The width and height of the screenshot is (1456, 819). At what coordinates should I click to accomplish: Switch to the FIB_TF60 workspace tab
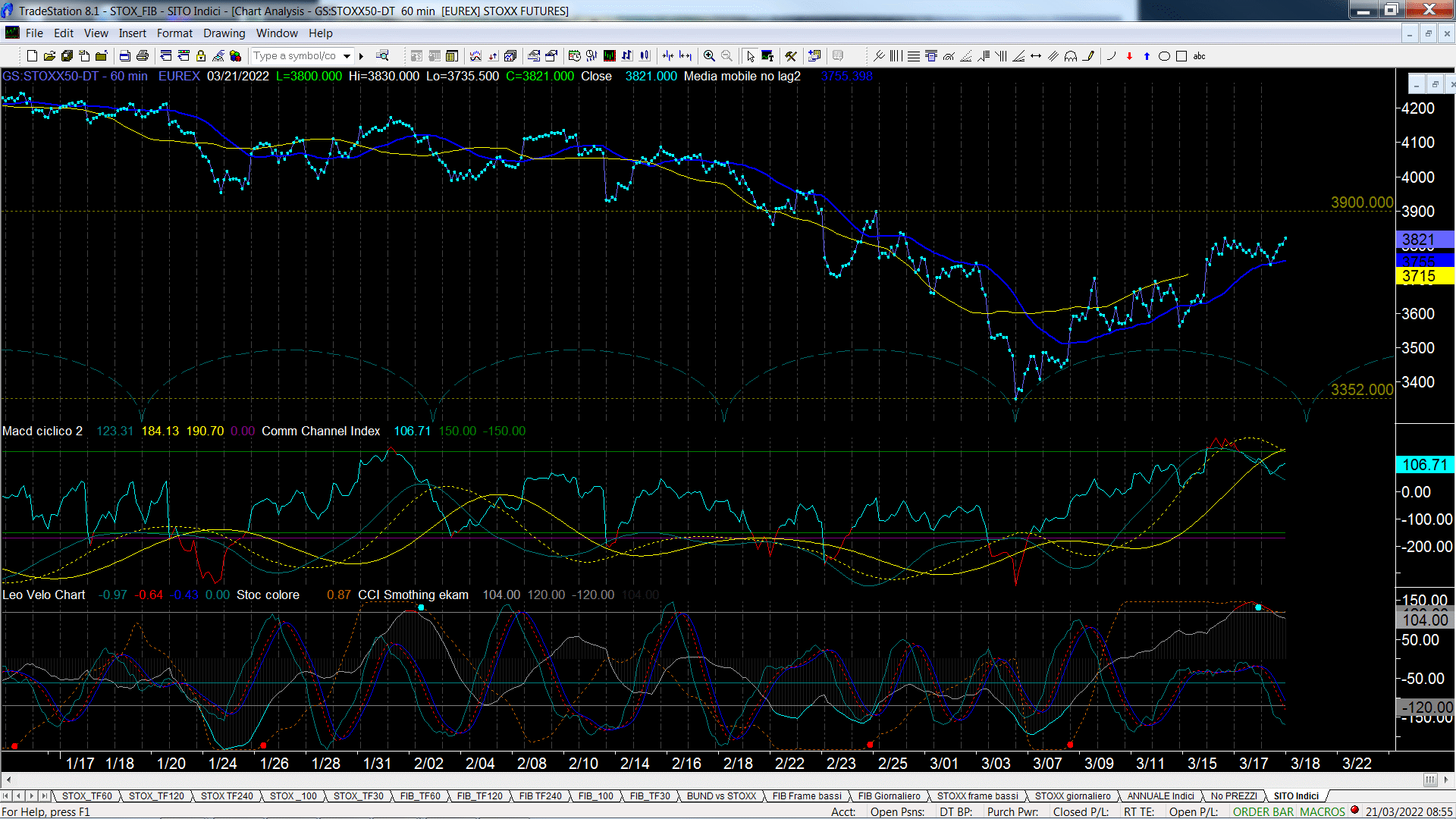pos(420,795)
